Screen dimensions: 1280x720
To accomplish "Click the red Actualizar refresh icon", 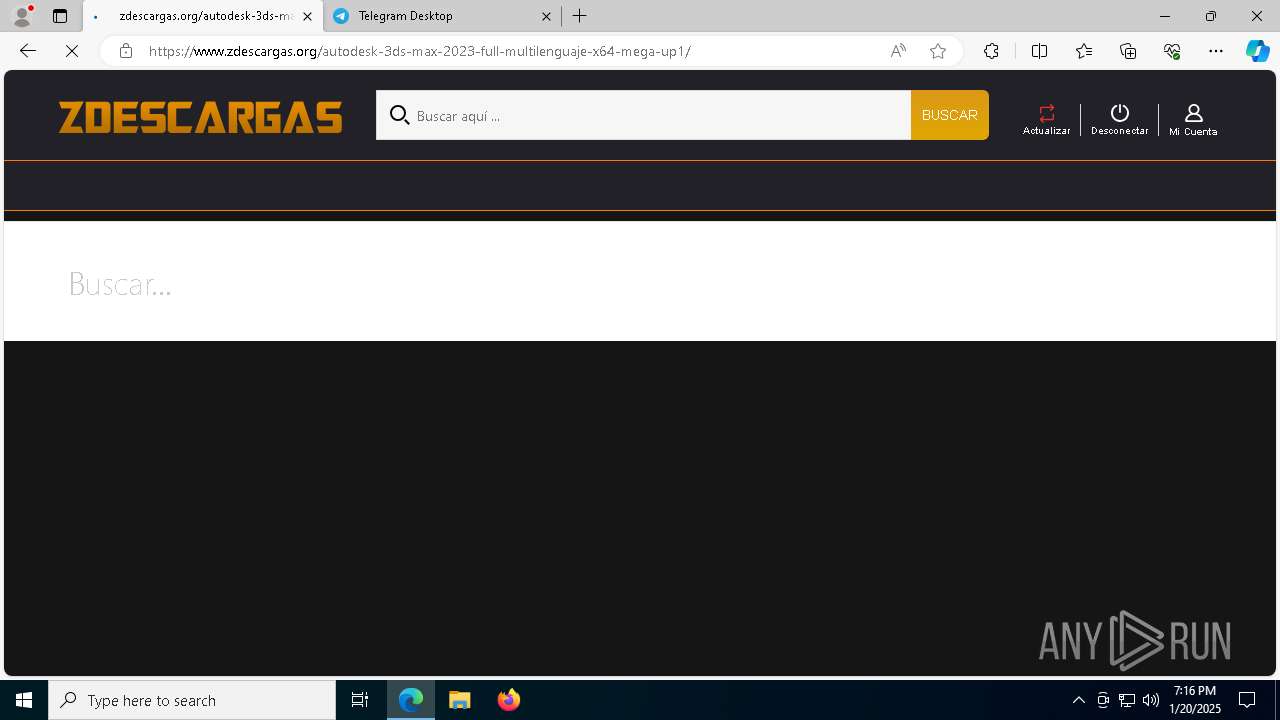I will click(x=1046, y=113).
